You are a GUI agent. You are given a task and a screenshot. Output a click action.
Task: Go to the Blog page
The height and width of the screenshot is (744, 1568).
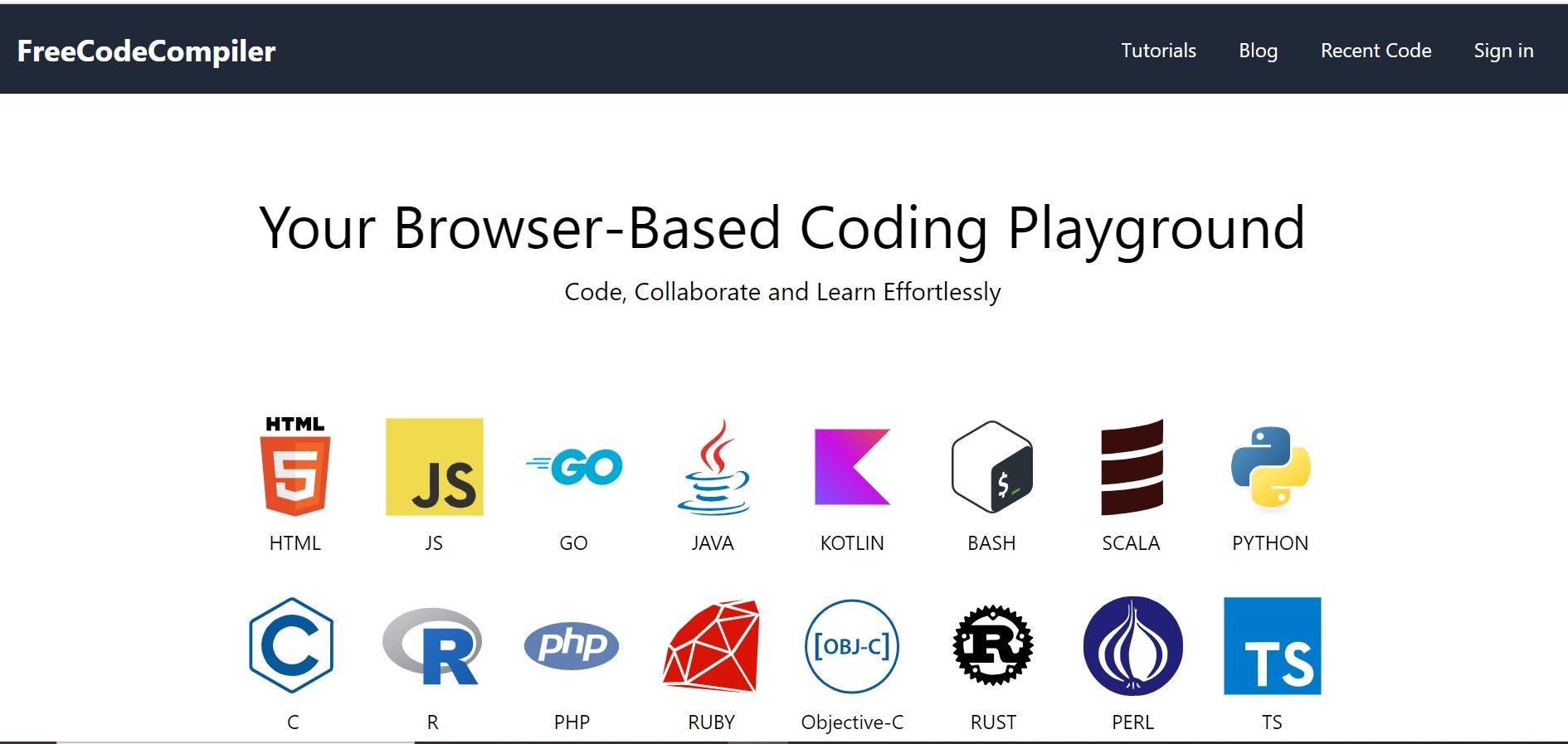[x=1258, y=51]
